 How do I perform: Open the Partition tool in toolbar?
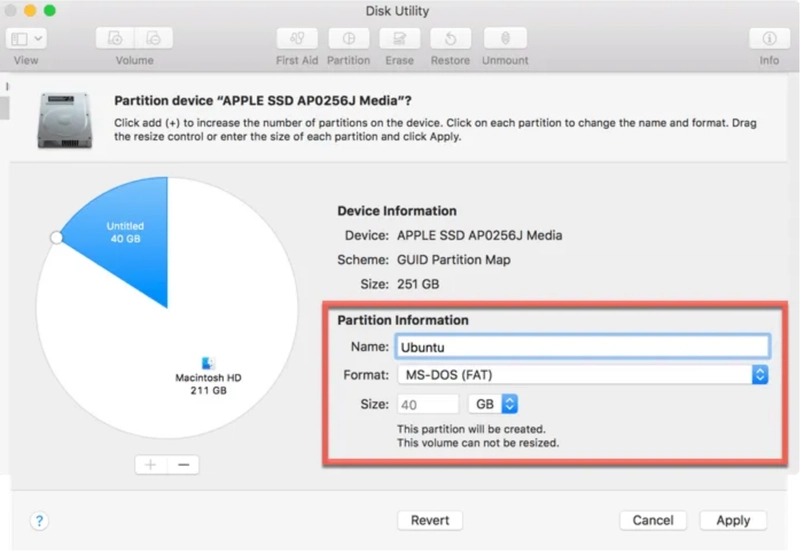[x=349, y=39]
